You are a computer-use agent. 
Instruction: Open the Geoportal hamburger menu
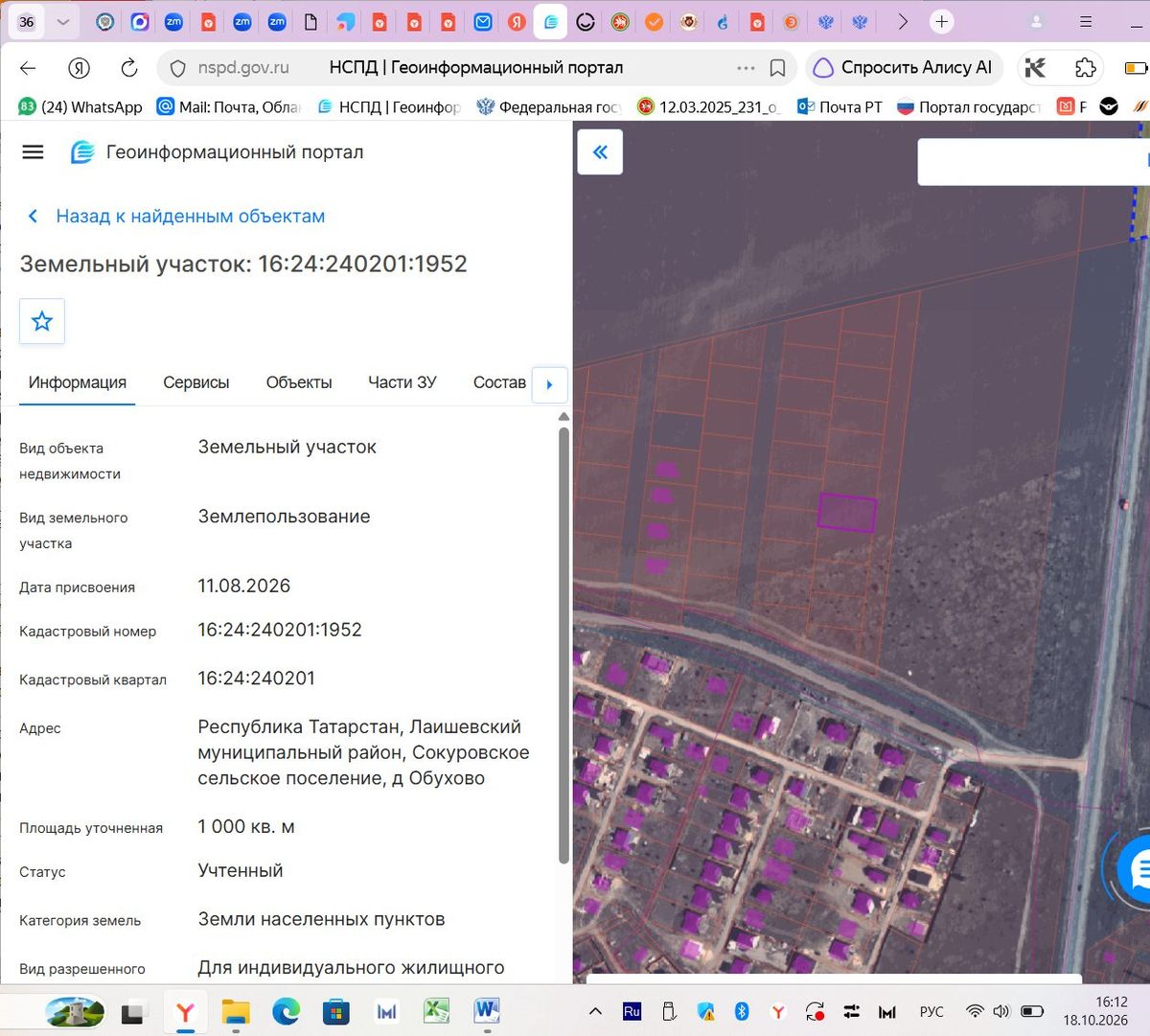pos(33,151)
